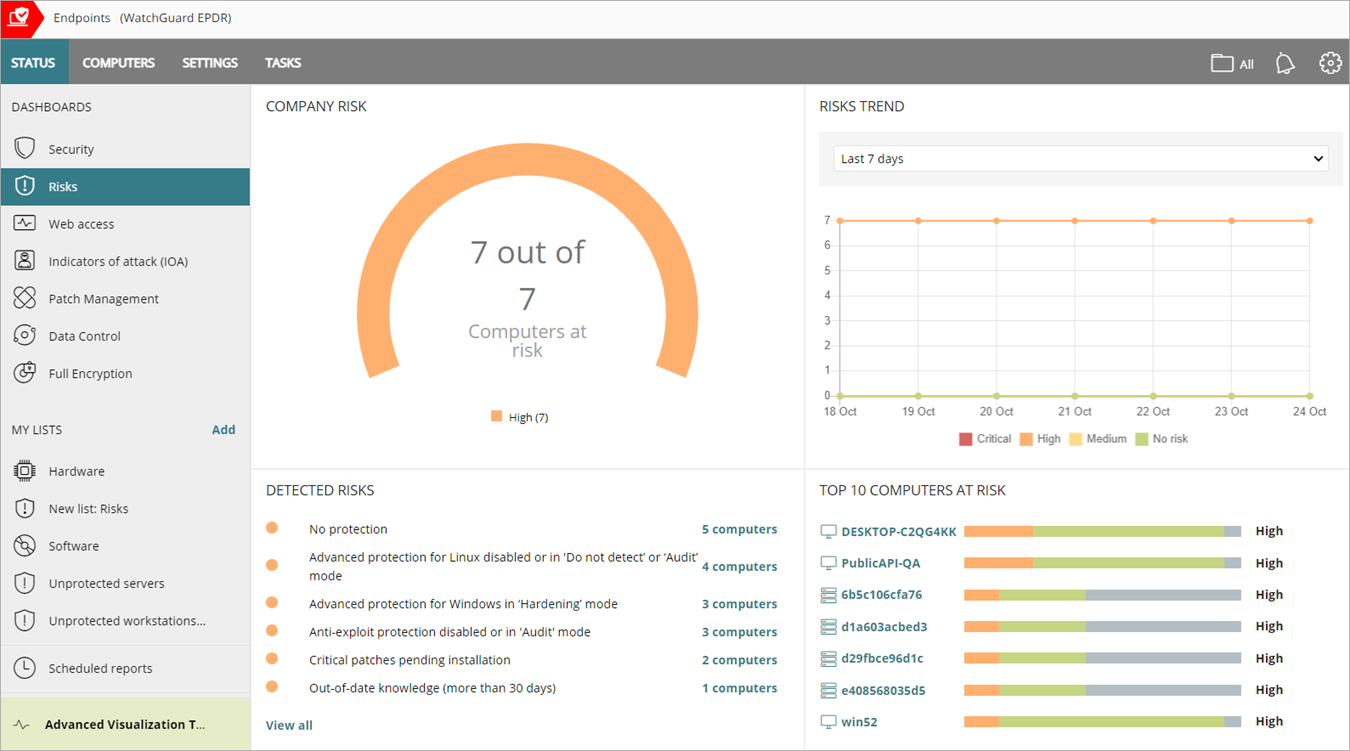This screenshot has width=1350, height=751.
Task: Click the New list: Risks icon
Action: [x=25, y=508]
